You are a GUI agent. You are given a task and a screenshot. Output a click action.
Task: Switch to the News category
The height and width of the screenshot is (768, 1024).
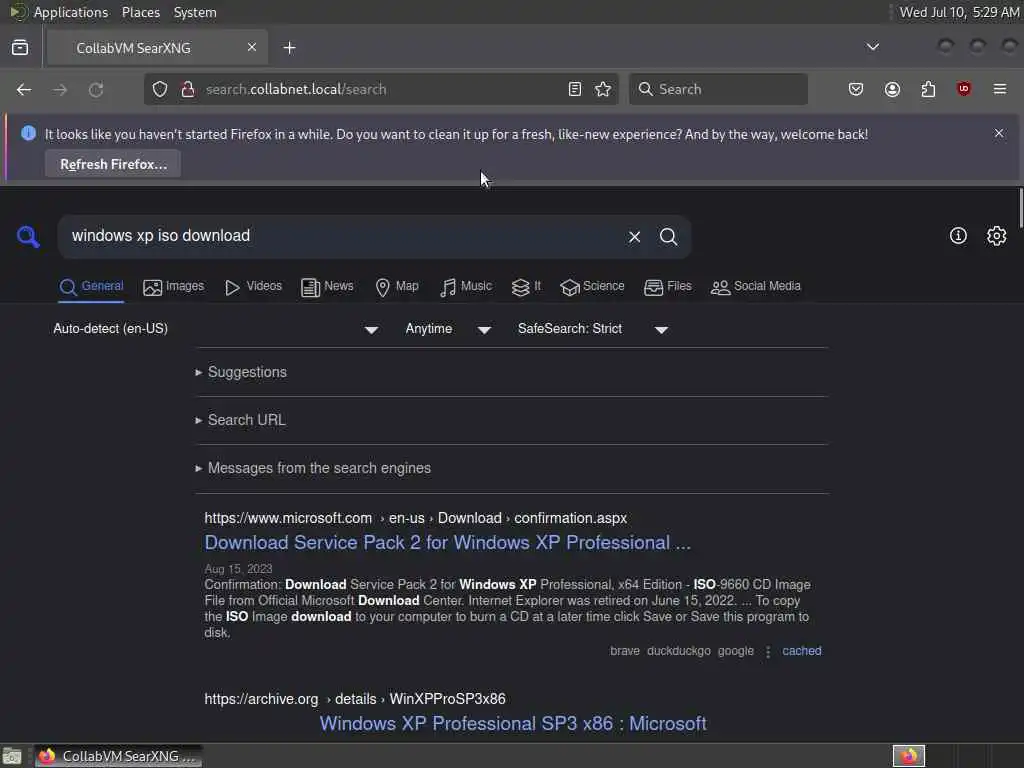tap(327, 287)
